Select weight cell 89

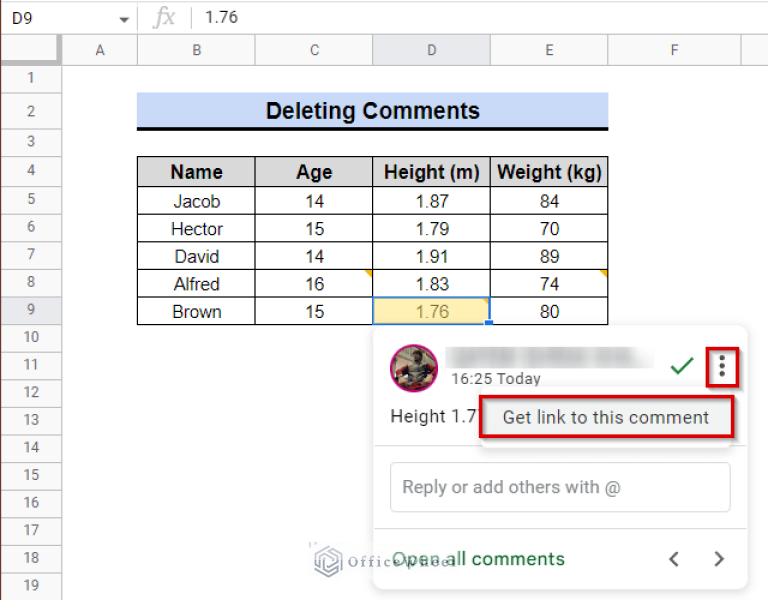[x=549, y=256]
